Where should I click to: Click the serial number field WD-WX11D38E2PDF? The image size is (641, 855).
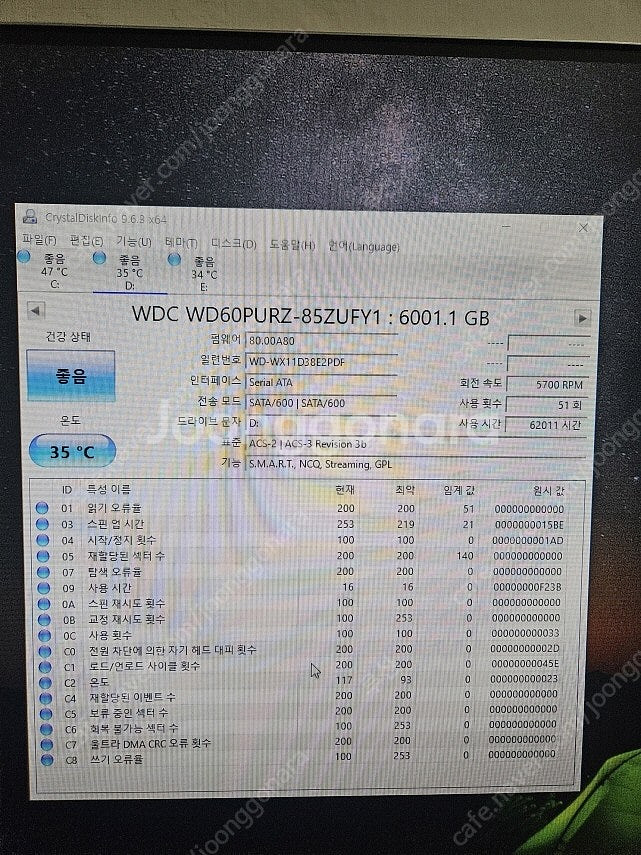(320, 362)
